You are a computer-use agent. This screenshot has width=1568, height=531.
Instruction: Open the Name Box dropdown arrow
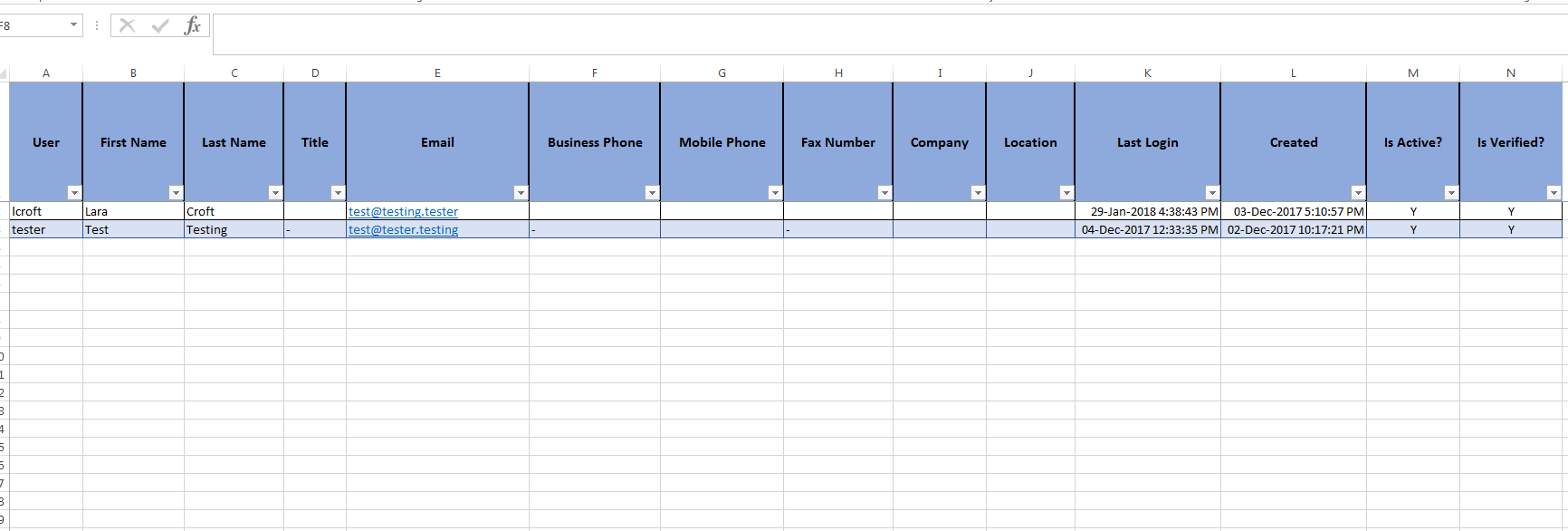(73, 25)
